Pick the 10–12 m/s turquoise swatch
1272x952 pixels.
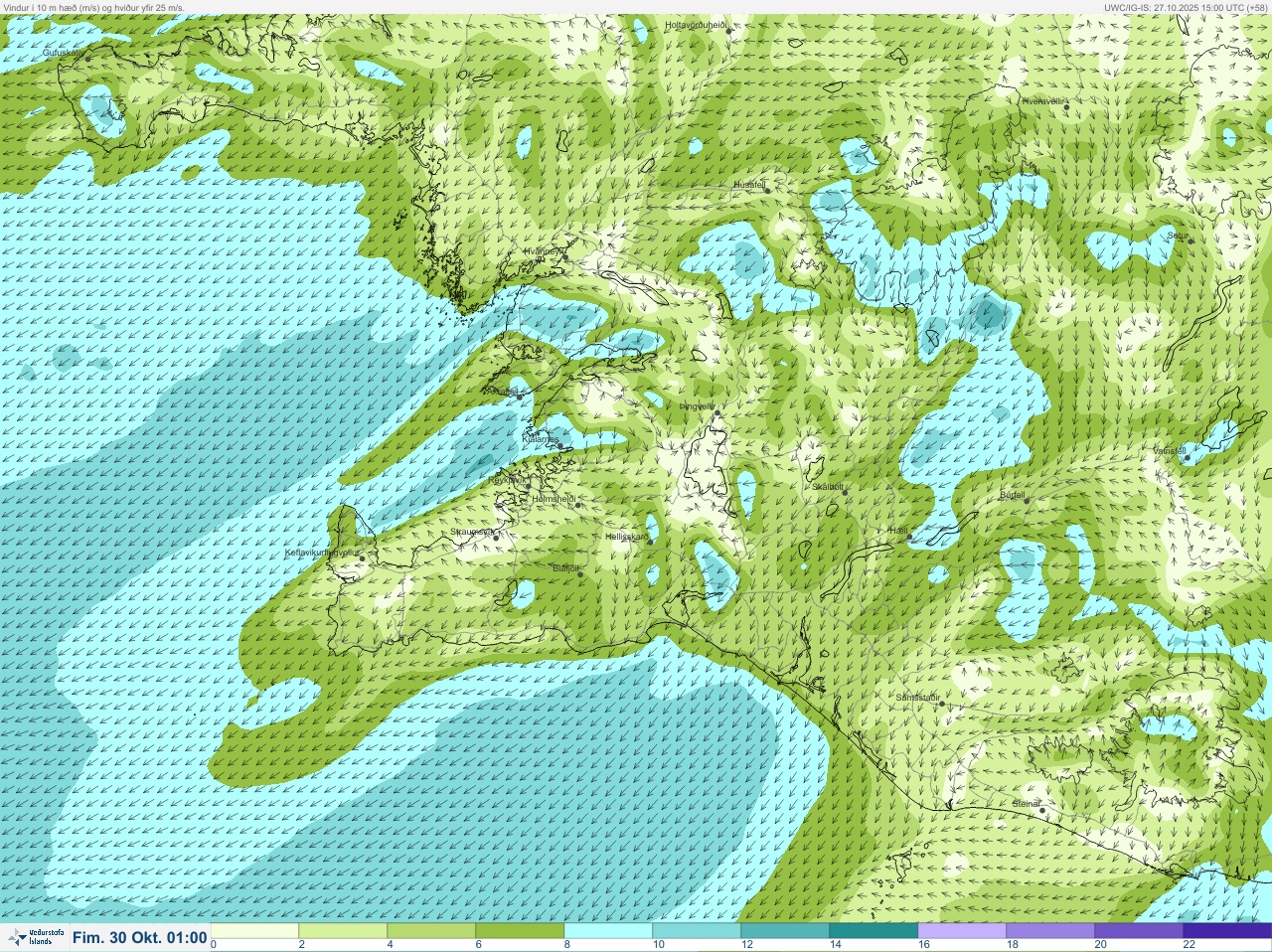coord(697,931)
